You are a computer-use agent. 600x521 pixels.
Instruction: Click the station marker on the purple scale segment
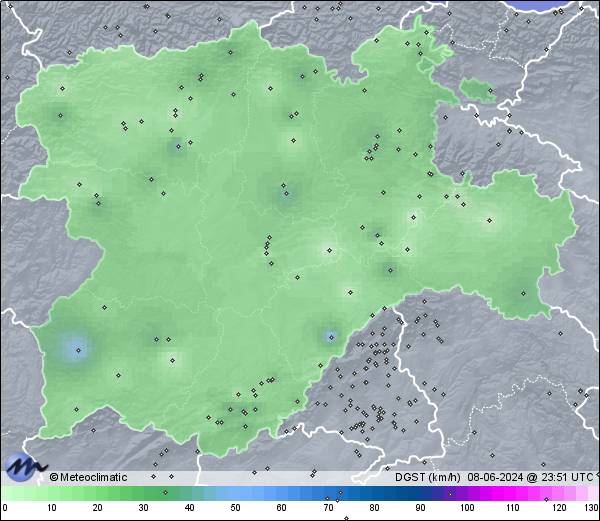pyautogui.click(x=450, y=494)
